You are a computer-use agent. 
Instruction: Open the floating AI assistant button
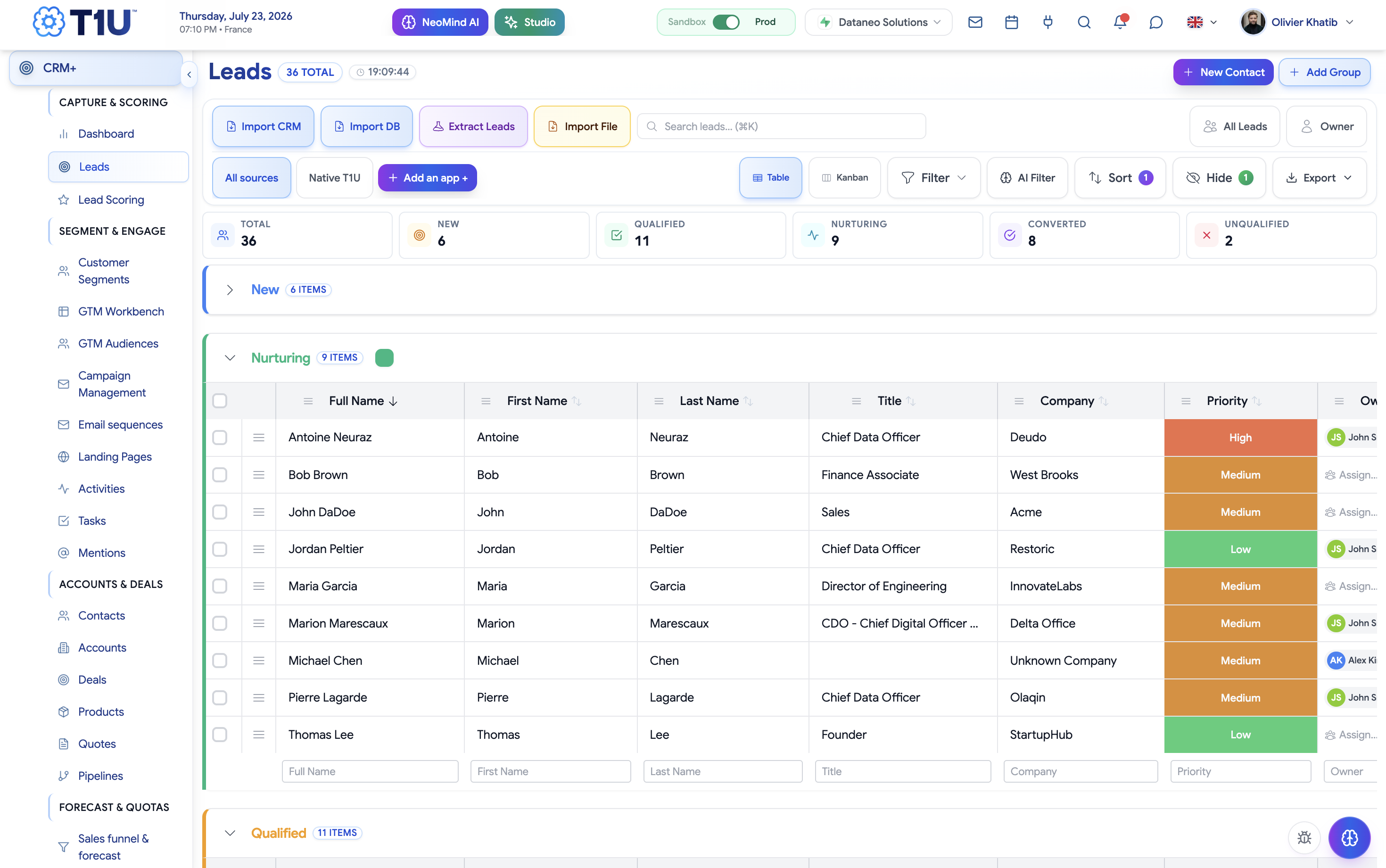pos(1349,837)
